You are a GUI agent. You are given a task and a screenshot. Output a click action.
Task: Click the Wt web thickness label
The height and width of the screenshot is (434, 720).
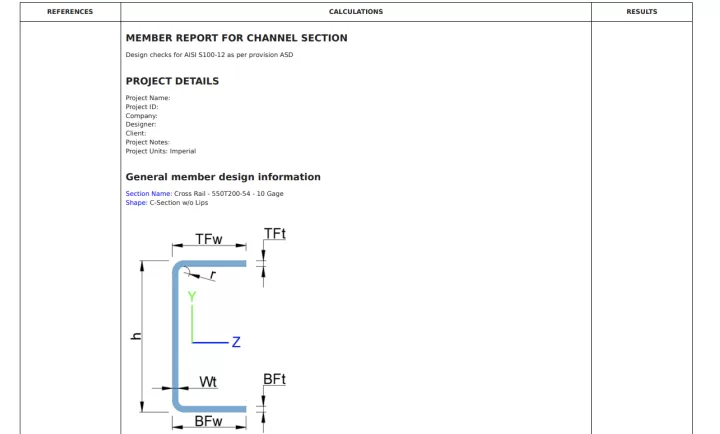click(208, 382)
